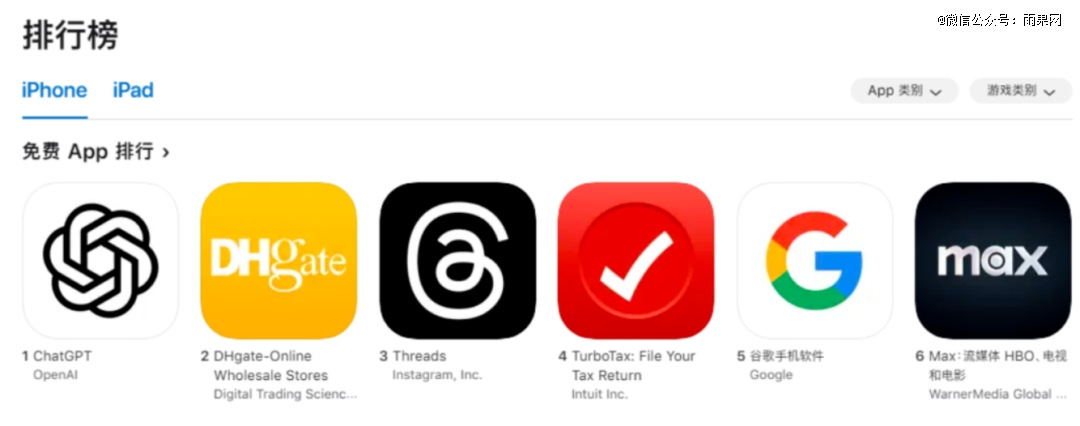
Task: Open the Google app icon
Action: [815, 261]
